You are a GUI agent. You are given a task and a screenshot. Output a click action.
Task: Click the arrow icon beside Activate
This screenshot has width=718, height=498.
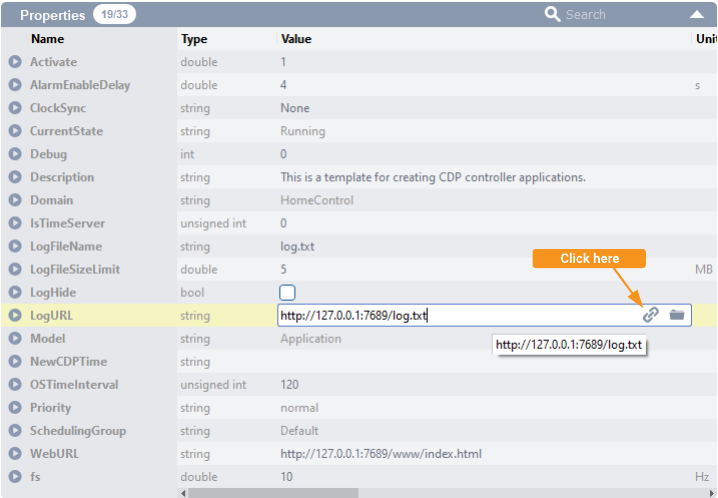(x=15, y=62)
